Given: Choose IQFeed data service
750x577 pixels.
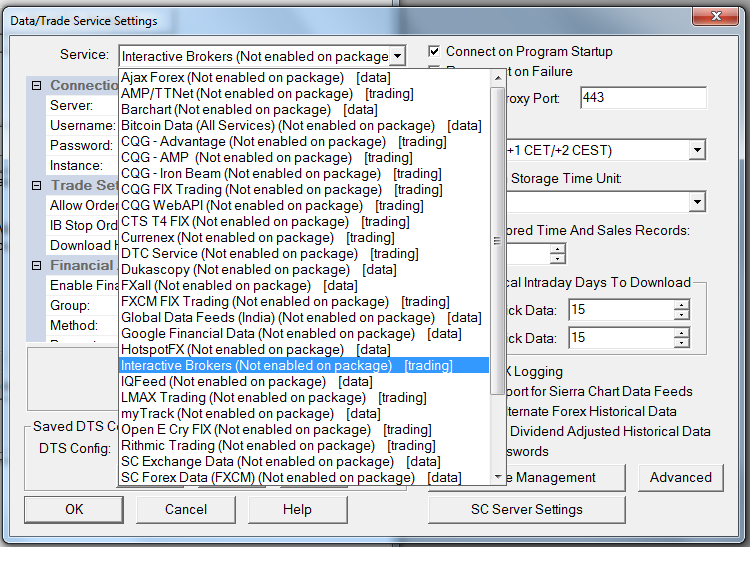Looking at the screenshot, I should click(304, 382).
